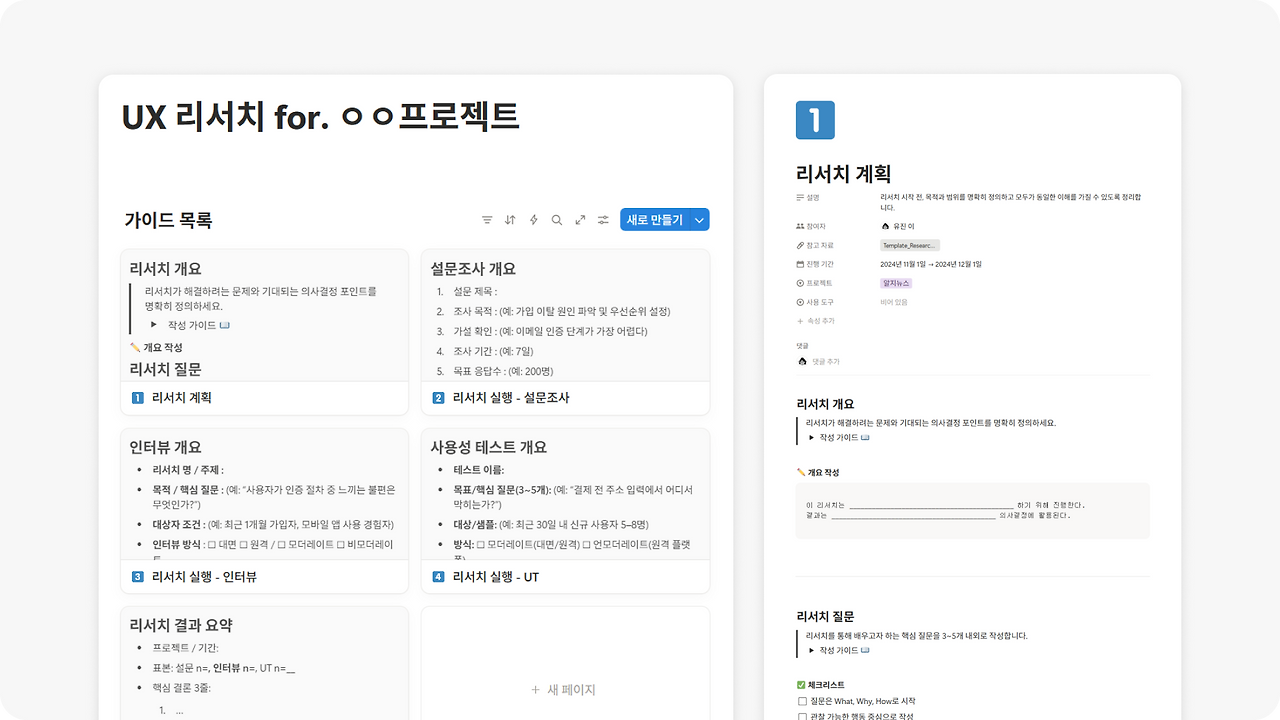Click the date range 2024년 11월 1일 → 12월 1일

[931, 265]
